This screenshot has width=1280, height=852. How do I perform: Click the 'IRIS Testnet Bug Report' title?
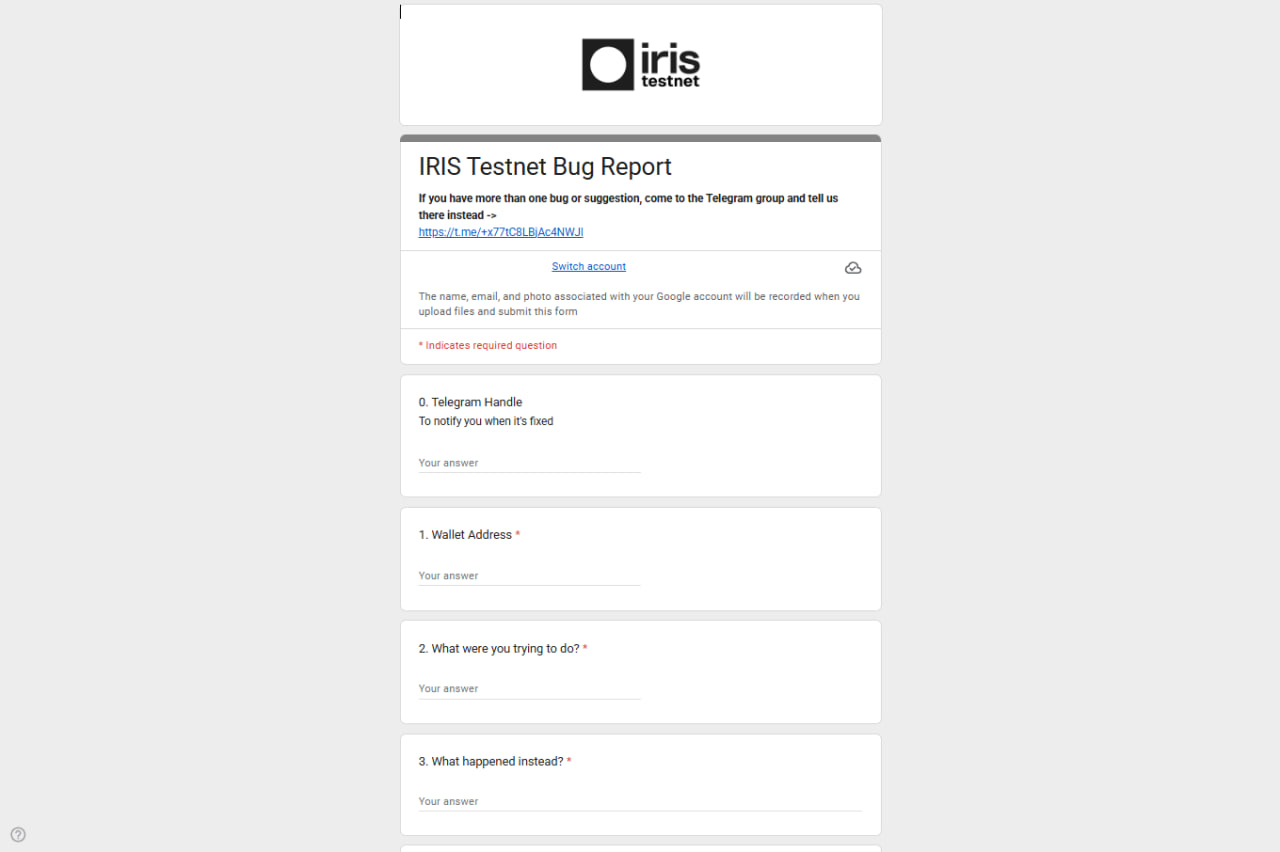(545, 167)
